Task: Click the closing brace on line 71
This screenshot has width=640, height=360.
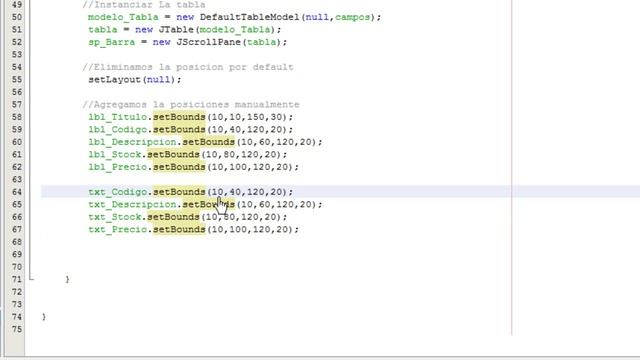Action: pyautogui.click(x=67, y=279)
